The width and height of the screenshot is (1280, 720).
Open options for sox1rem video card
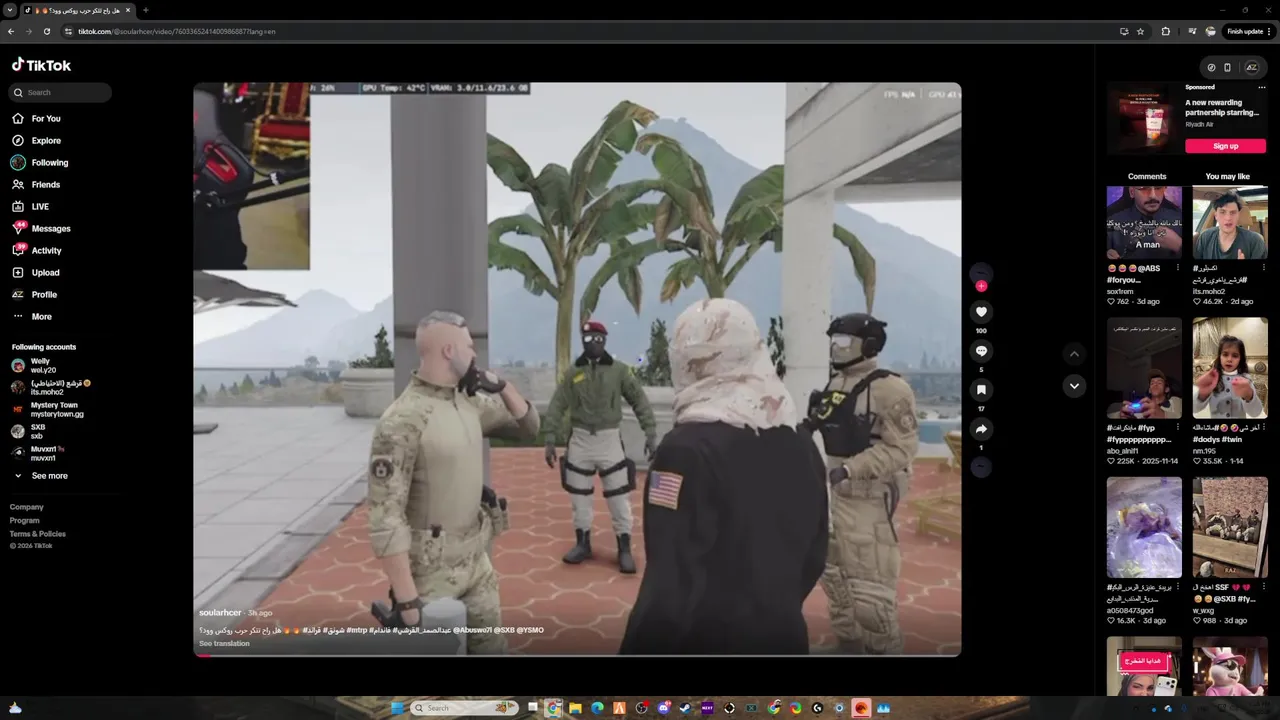click(x=1177, y=268)
